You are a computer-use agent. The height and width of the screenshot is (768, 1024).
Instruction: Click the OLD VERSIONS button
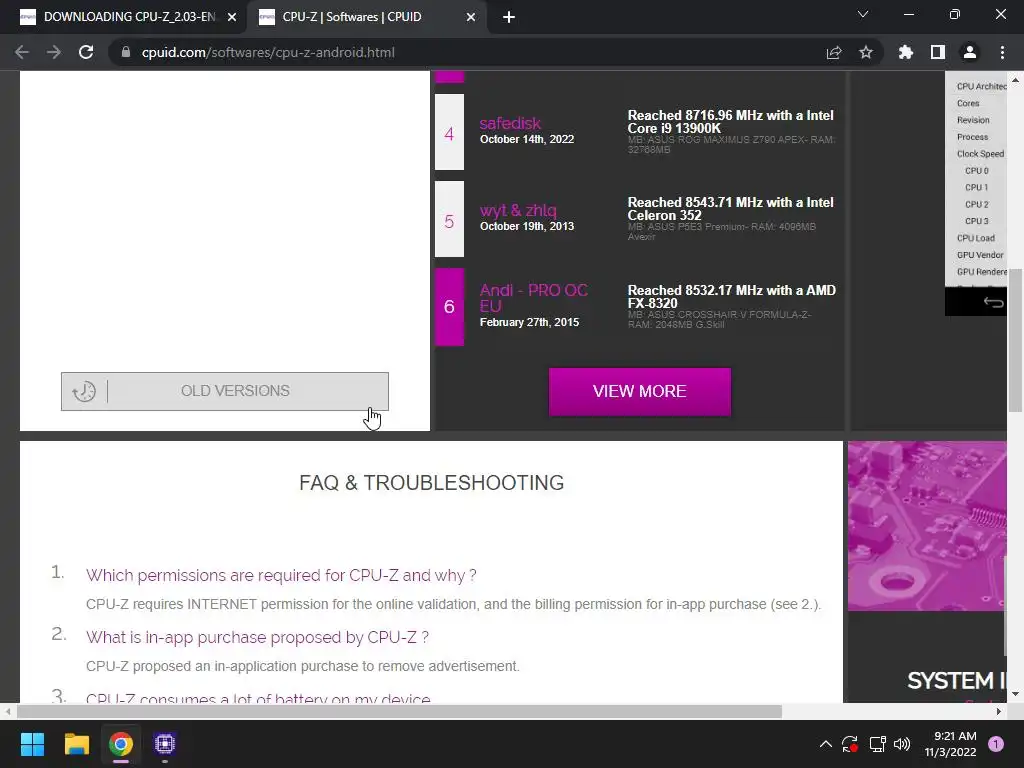pyautogui.click(x=225, y=391)
